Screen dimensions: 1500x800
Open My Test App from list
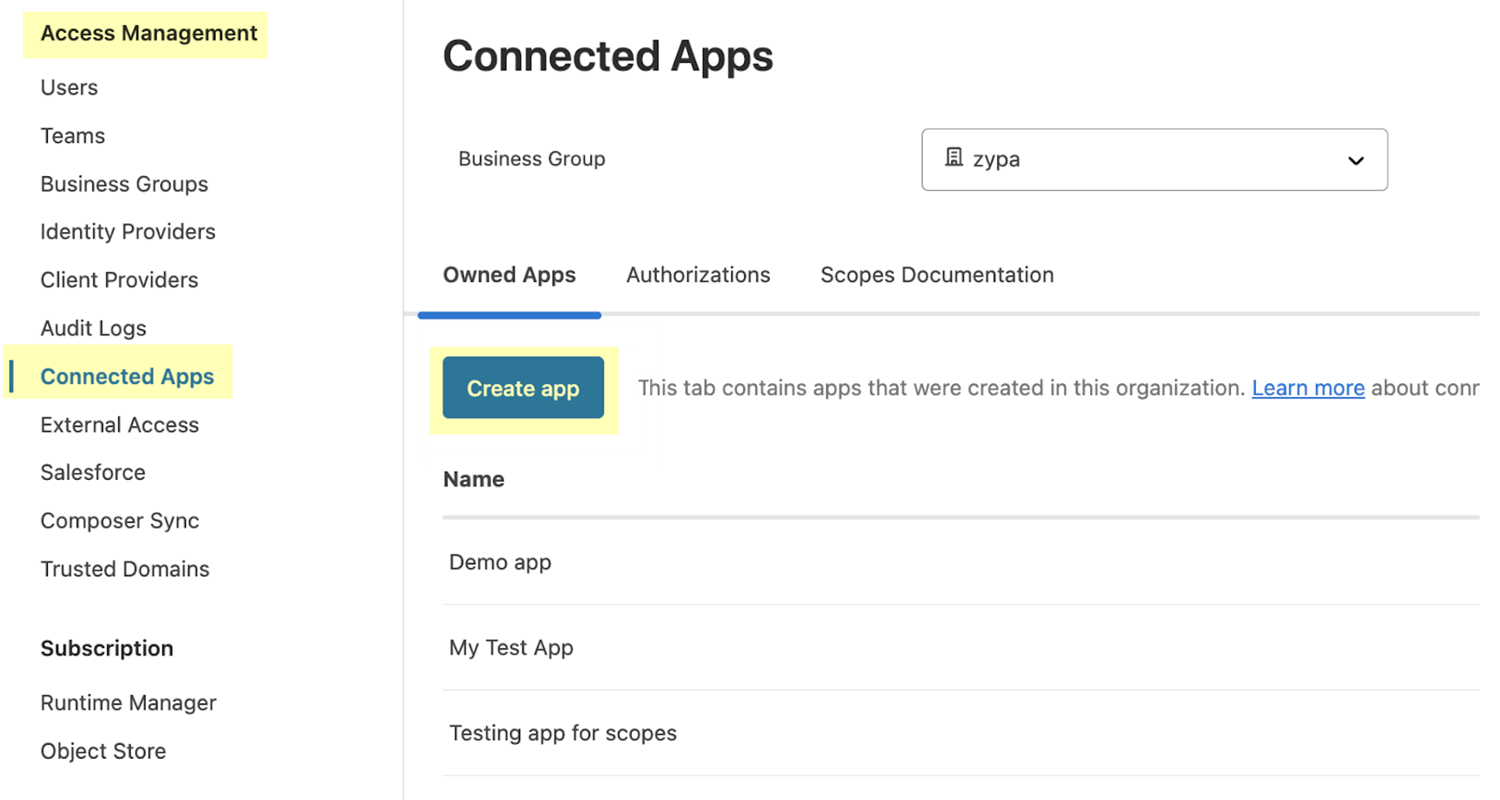(x=511, y=648)
